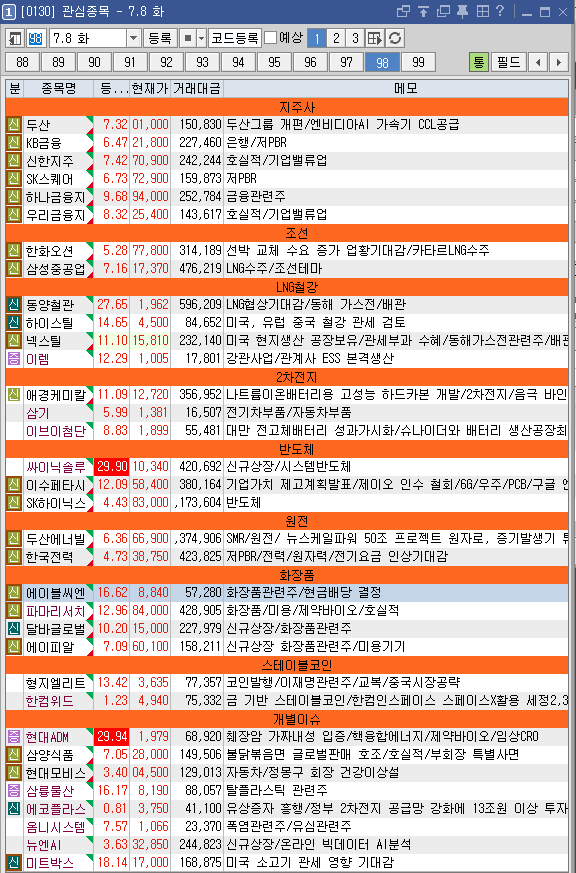This screenshot has height=873, width=576.
Task: Select the 옴니시스템 stock name
Action: click(x=56, y=826)
